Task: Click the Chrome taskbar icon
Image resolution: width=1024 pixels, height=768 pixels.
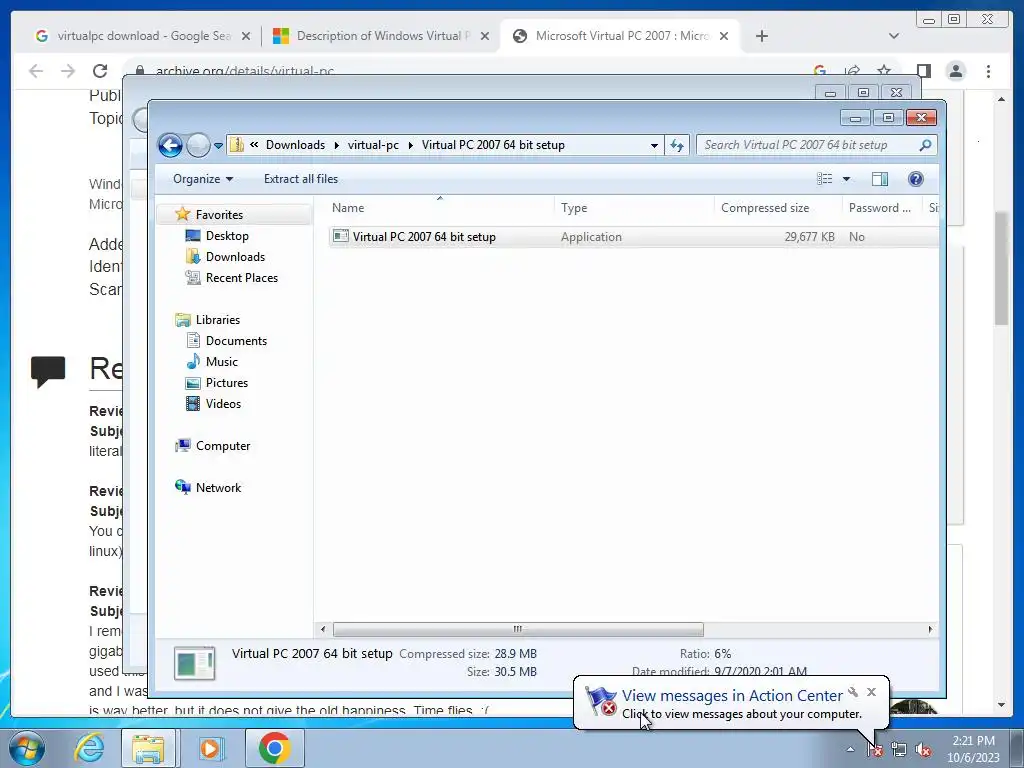Action: 274,748
